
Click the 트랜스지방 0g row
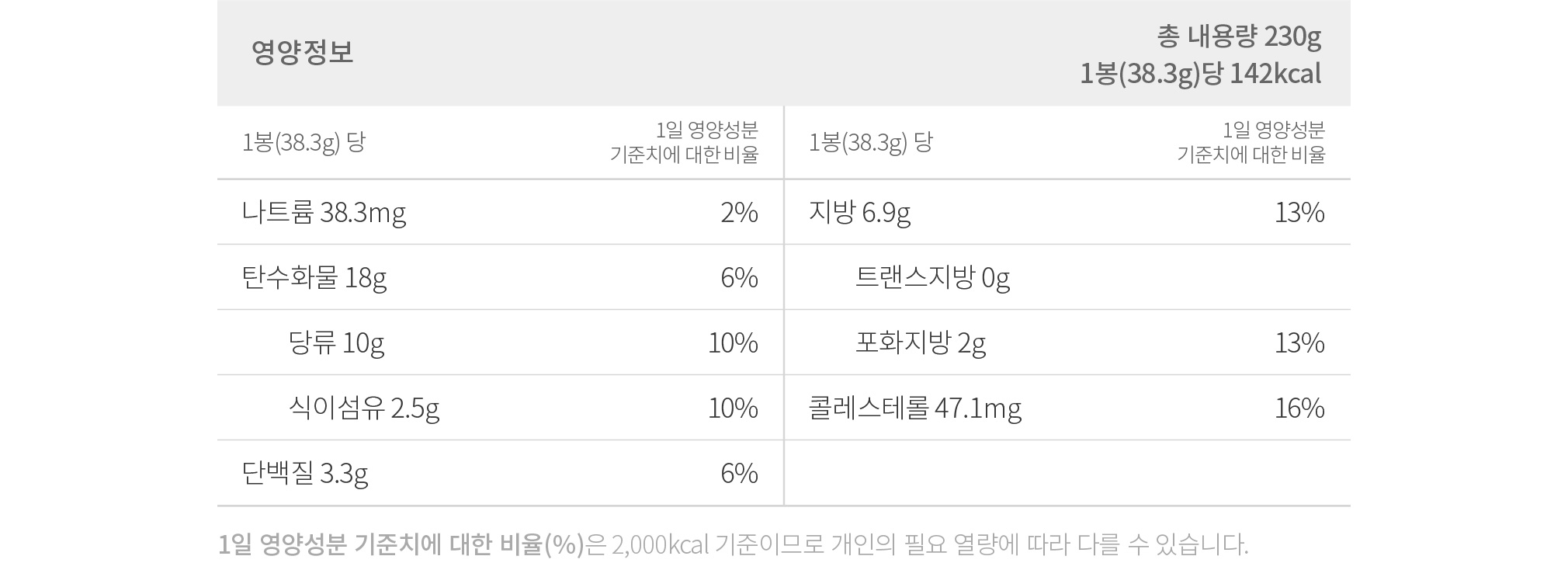pyautogui.click(x=1067, y=277)
